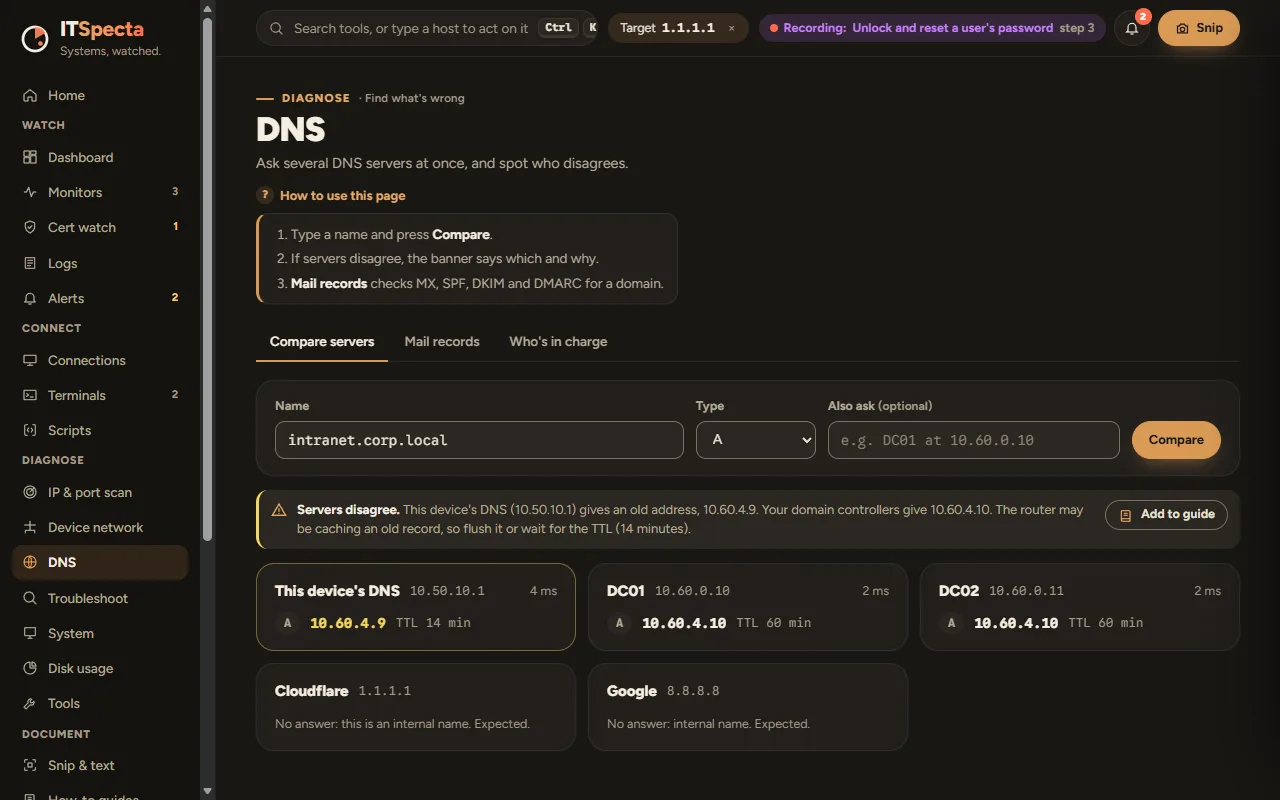This screenshot has width=1280, height=800.
Task: Open Cert watch page
Action: coord(100,228)
